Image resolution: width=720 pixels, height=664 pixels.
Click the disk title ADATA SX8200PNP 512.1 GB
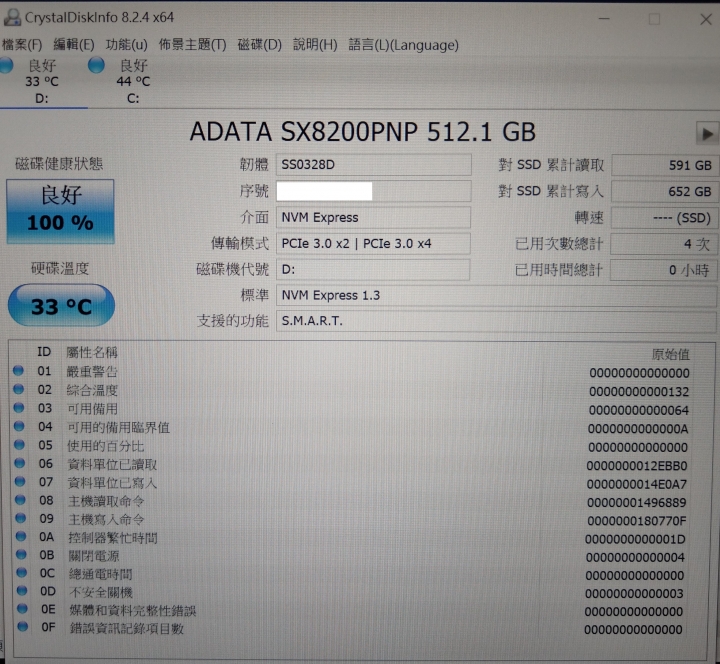(x=363, y=132)
